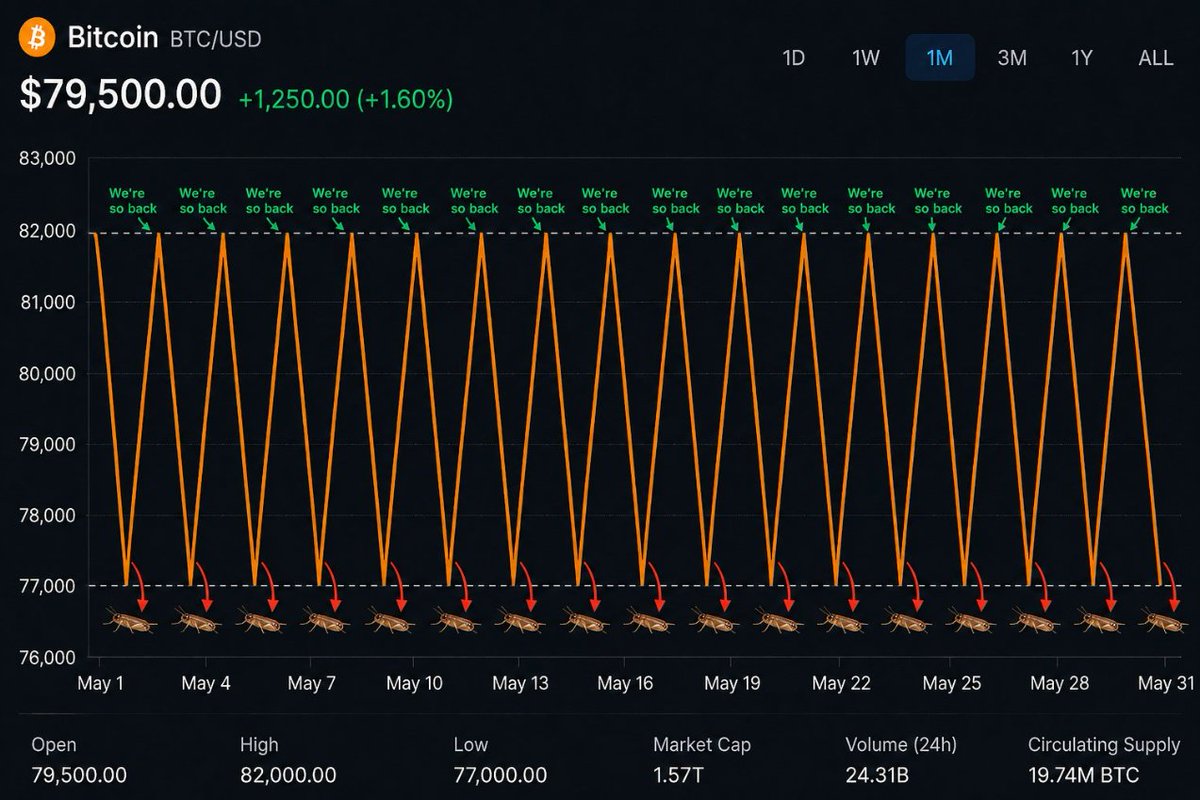Viewport: 1200px width, 800px height.
Task: Select the ALL time range tab
Action: 1156,57
